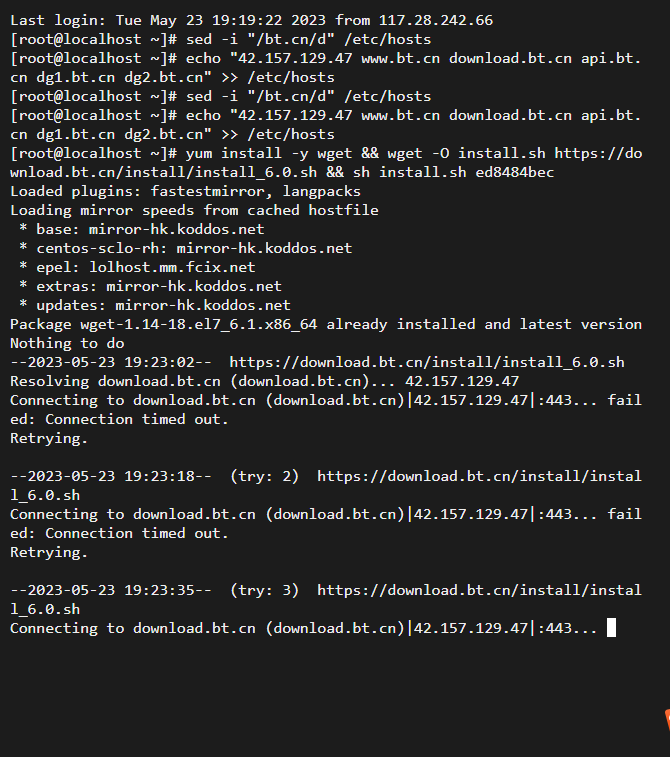Click the install_6.0.sh URL after 19:23:02 timestamp
Image resolution: width=670 pixels, height=757 pixels.
pyautogui.click(x=427, y=362)
